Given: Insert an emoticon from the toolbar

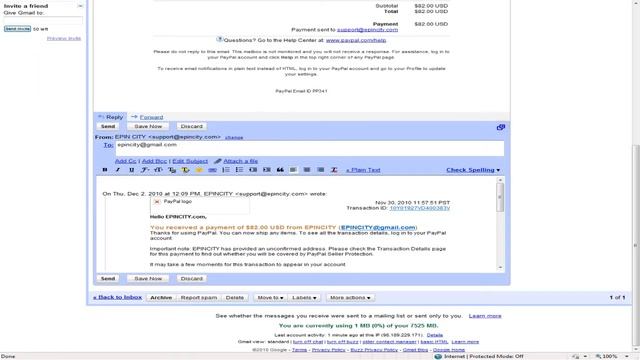Looking at the screenshot, I should [x=199, y=170].
